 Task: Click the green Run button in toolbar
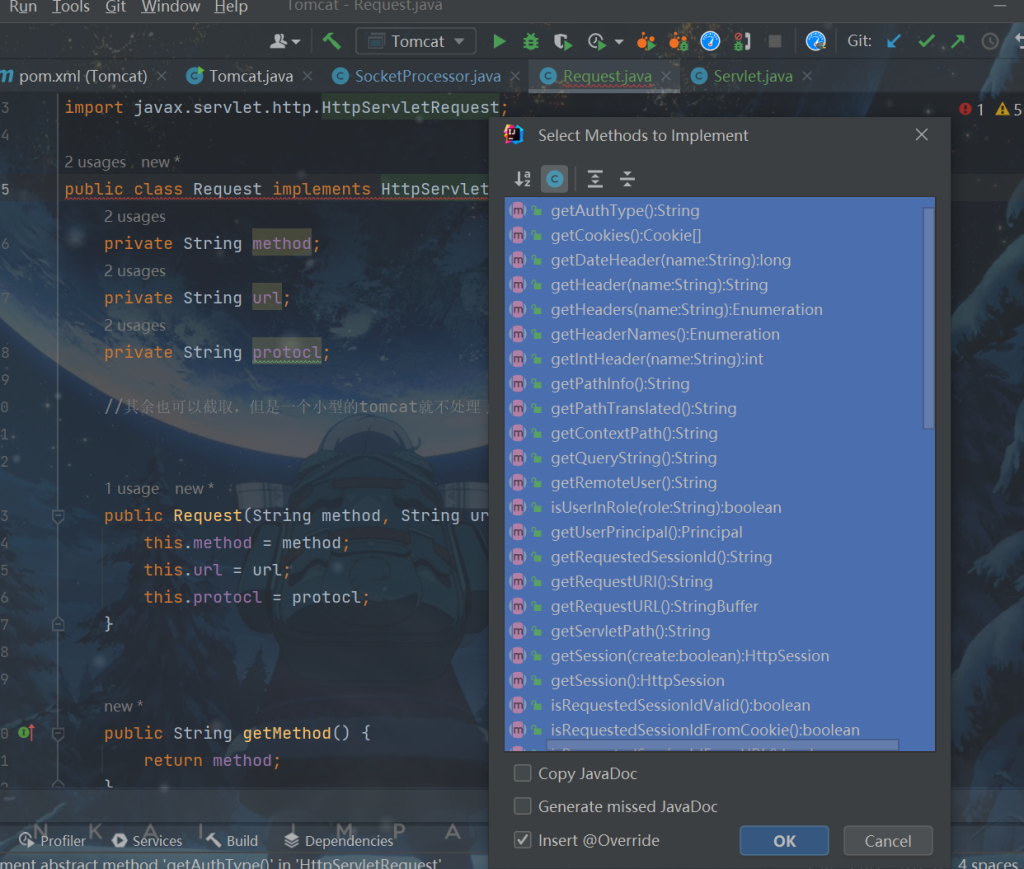coord(499,41)
